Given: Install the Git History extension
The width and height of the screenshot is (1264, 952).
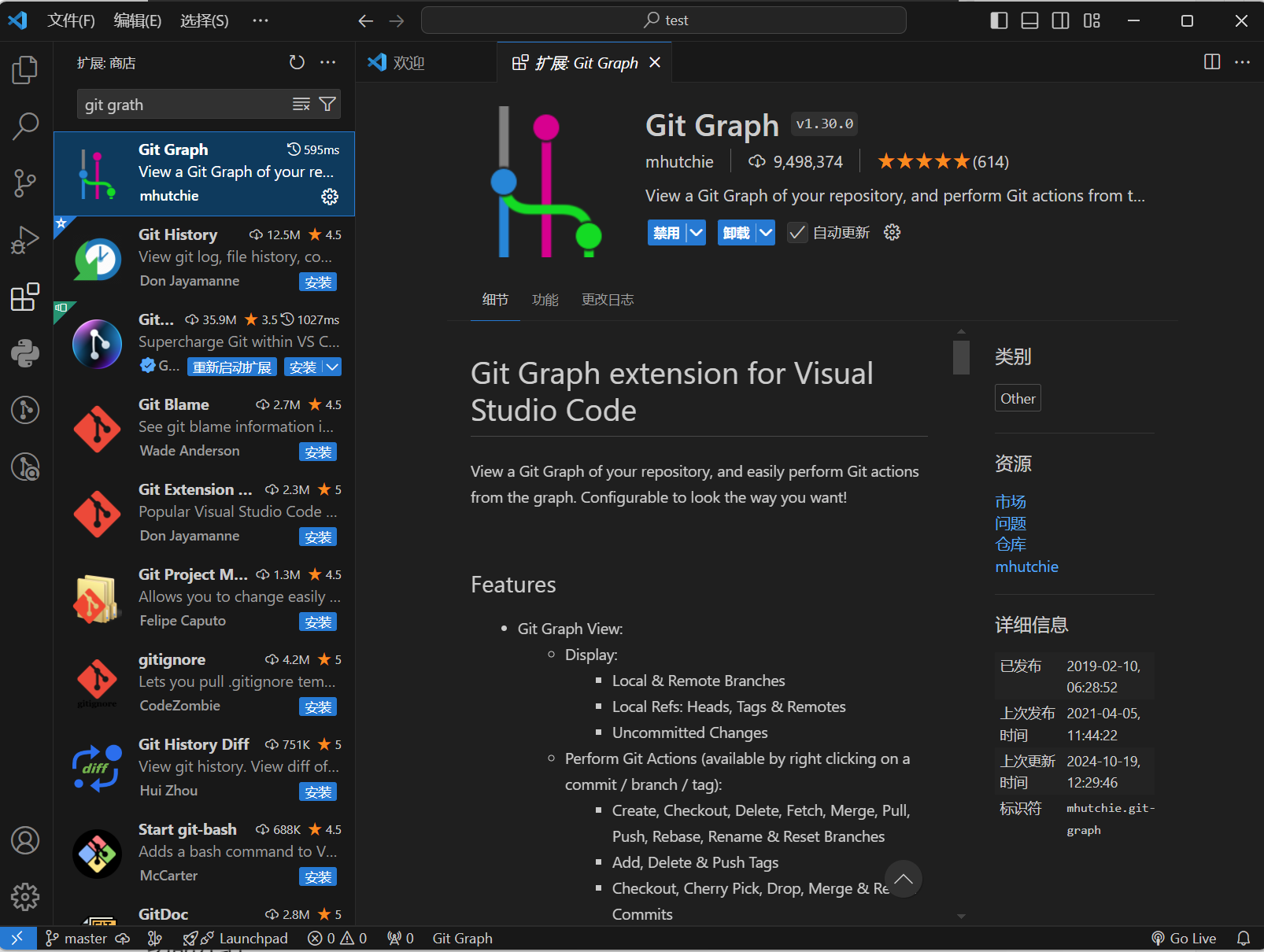Looking at the screenshot, I should click(318, 282).
